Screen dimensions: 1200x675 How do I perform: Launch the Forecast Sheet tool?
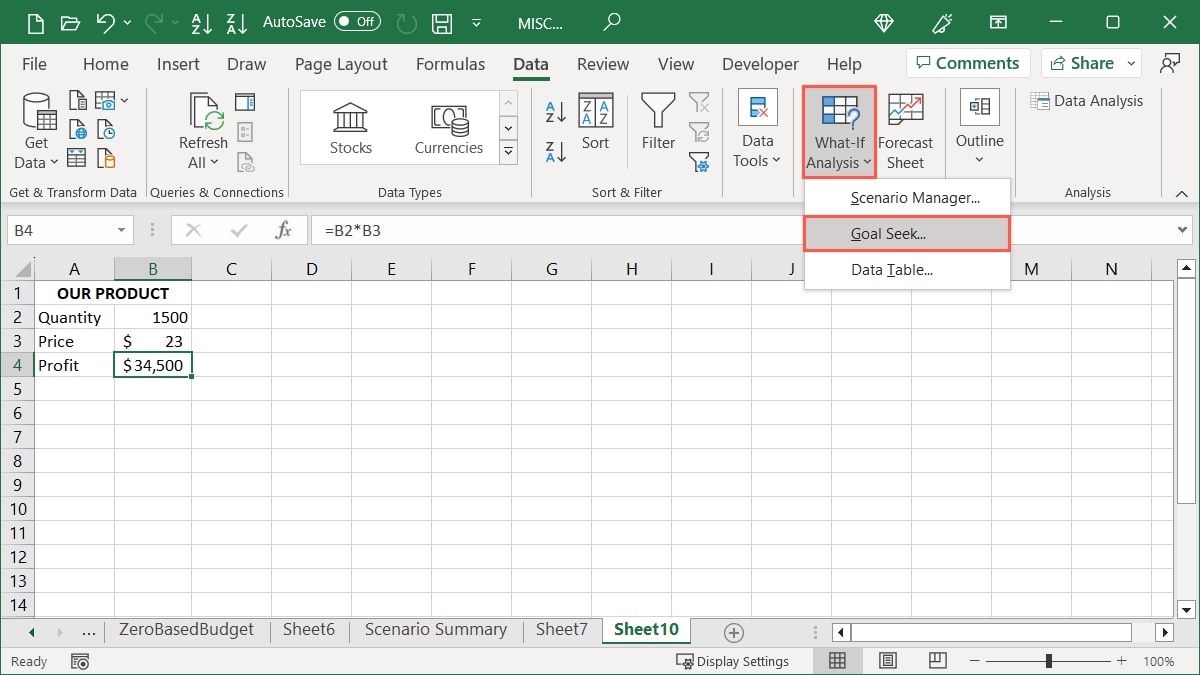pyautogui.click(x=905, y=127)
